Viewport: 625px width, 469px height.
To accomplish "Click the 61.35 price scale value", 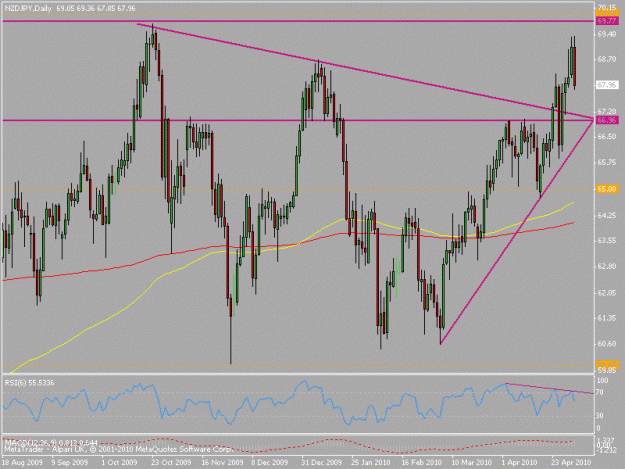I will coord(607,318).
